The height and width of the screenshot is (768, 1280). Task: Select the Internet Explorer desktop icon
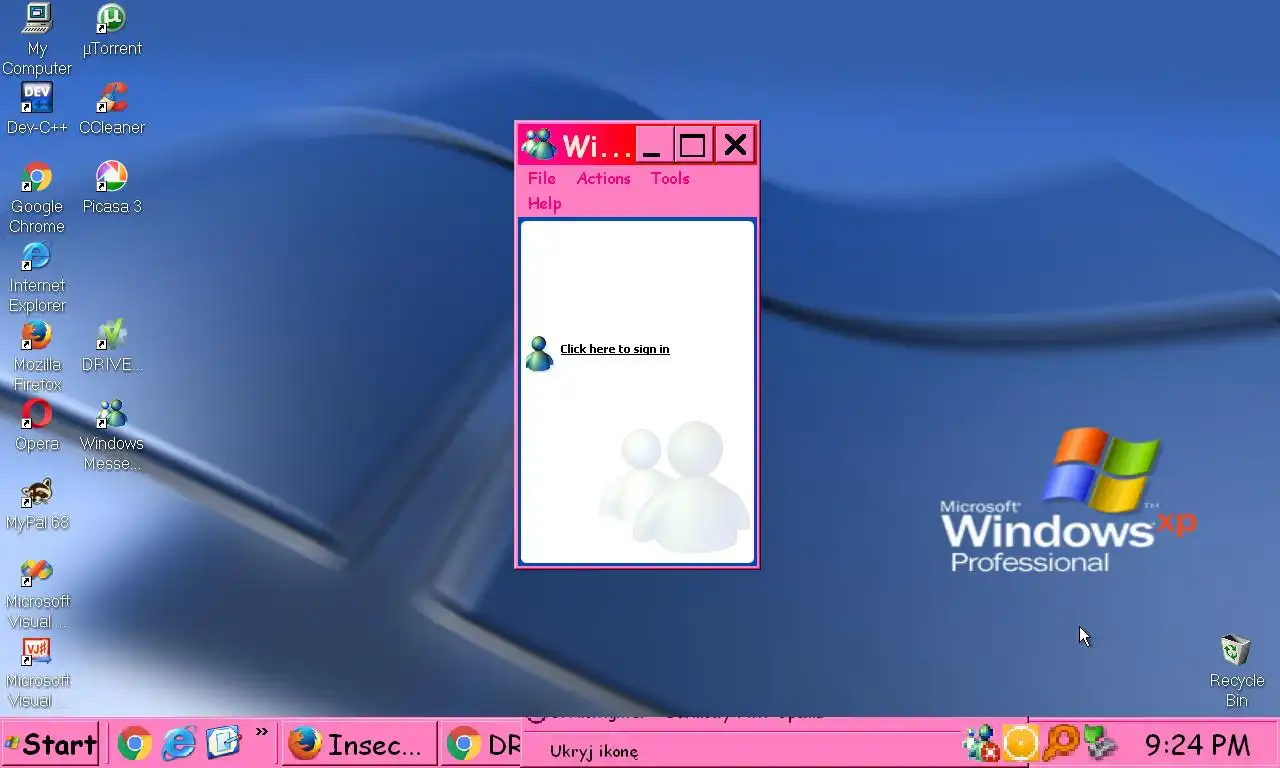point(37,276)
